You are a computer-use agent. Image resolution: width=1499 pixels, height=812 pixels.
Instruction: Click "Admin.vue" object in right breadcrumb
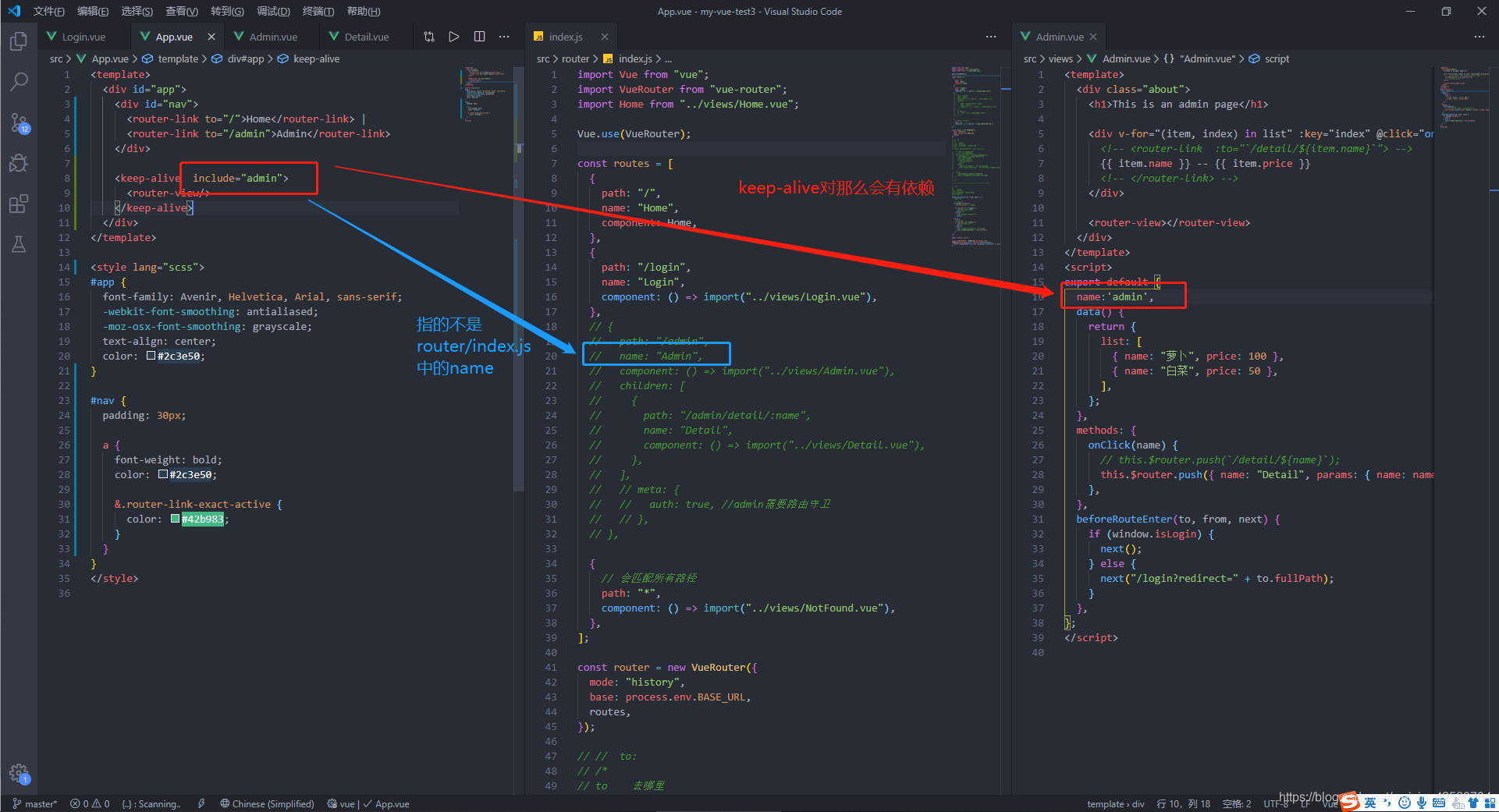pyautogui.click(x=1208, y=59)
